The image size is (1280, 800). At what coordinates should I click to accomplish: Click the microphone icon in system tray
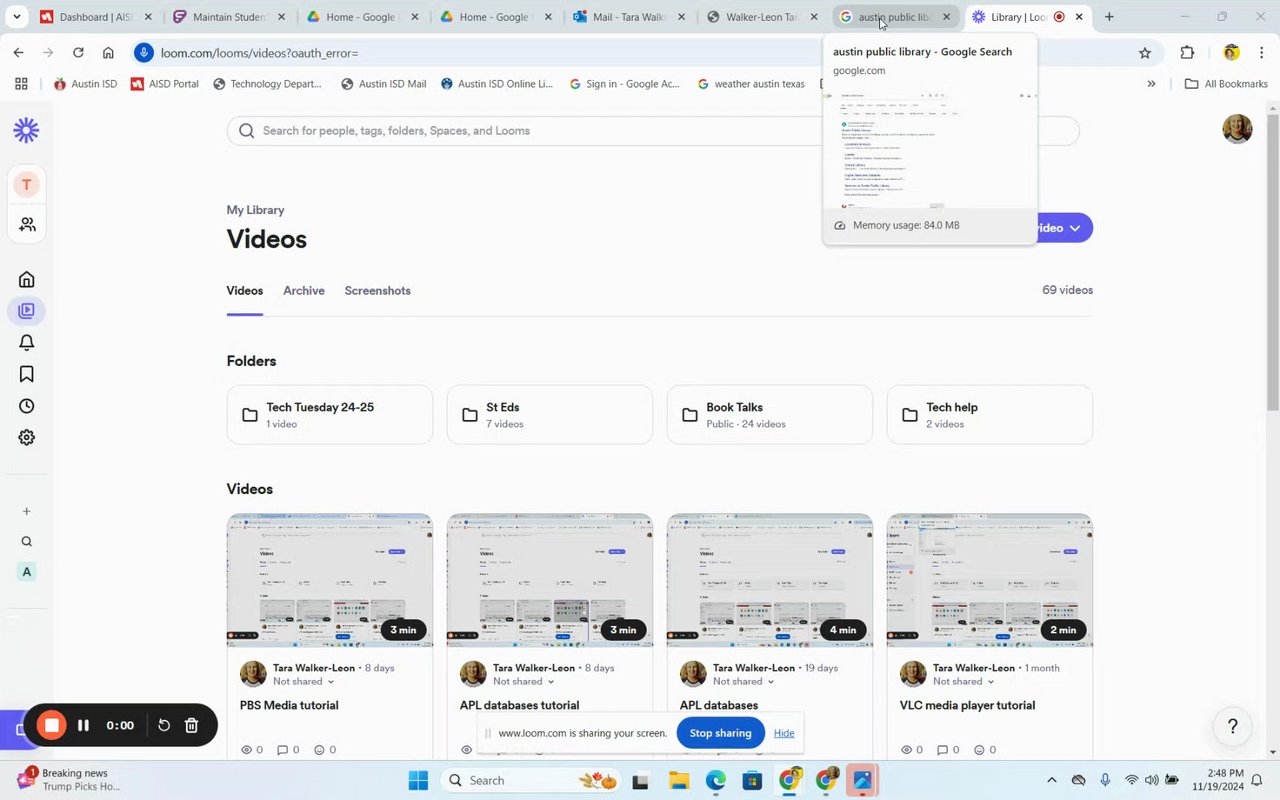point(1105,780)
